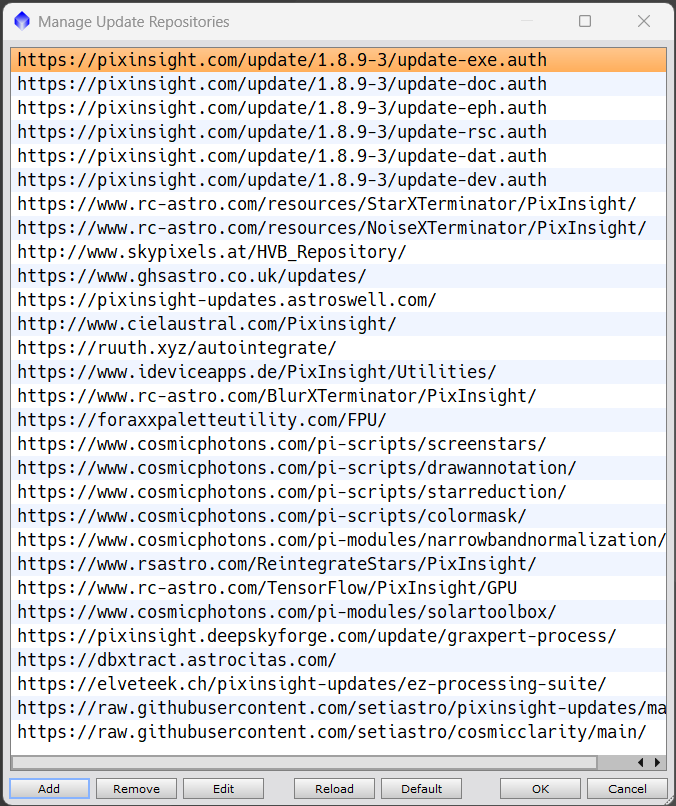Image resolution: width=676 pixels, height=806 pixels.
Task: Select the cosmicphotons drawannotation URL
Action: click(x=338, y=468)
